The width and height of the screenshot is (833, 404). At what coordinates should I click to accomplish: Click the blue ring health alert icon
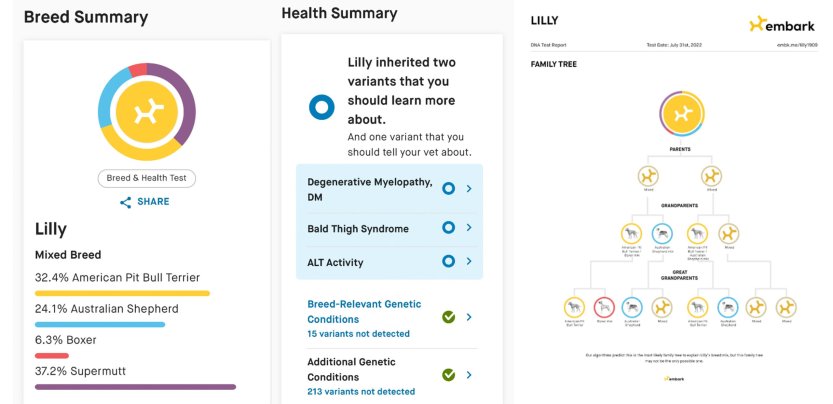(321, 108)
